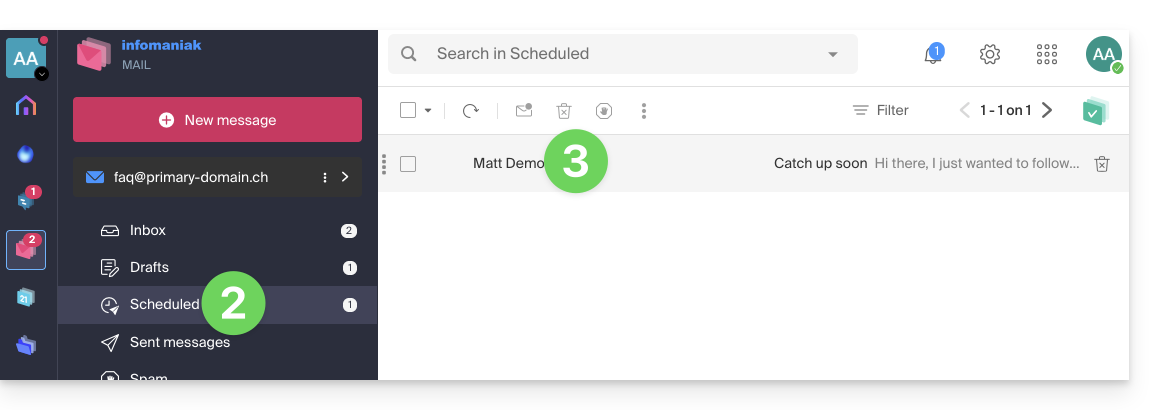The height and width of the screenshot is (410, 1159).
Task: Open the apps grid launcher
Action: 1047,55
